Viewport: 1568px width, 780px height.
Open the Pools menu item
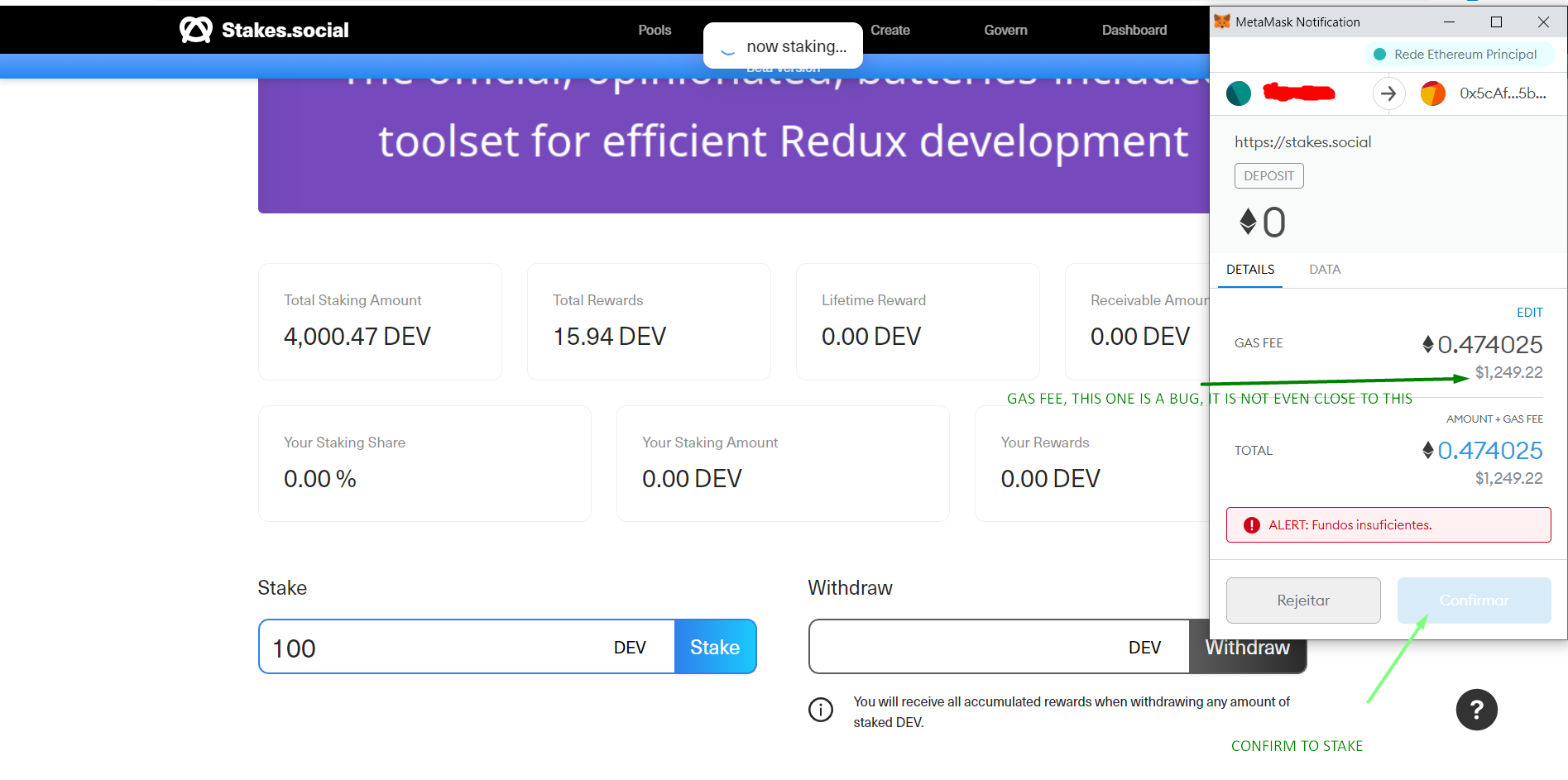pyautogui.click(x=655, y=30)
